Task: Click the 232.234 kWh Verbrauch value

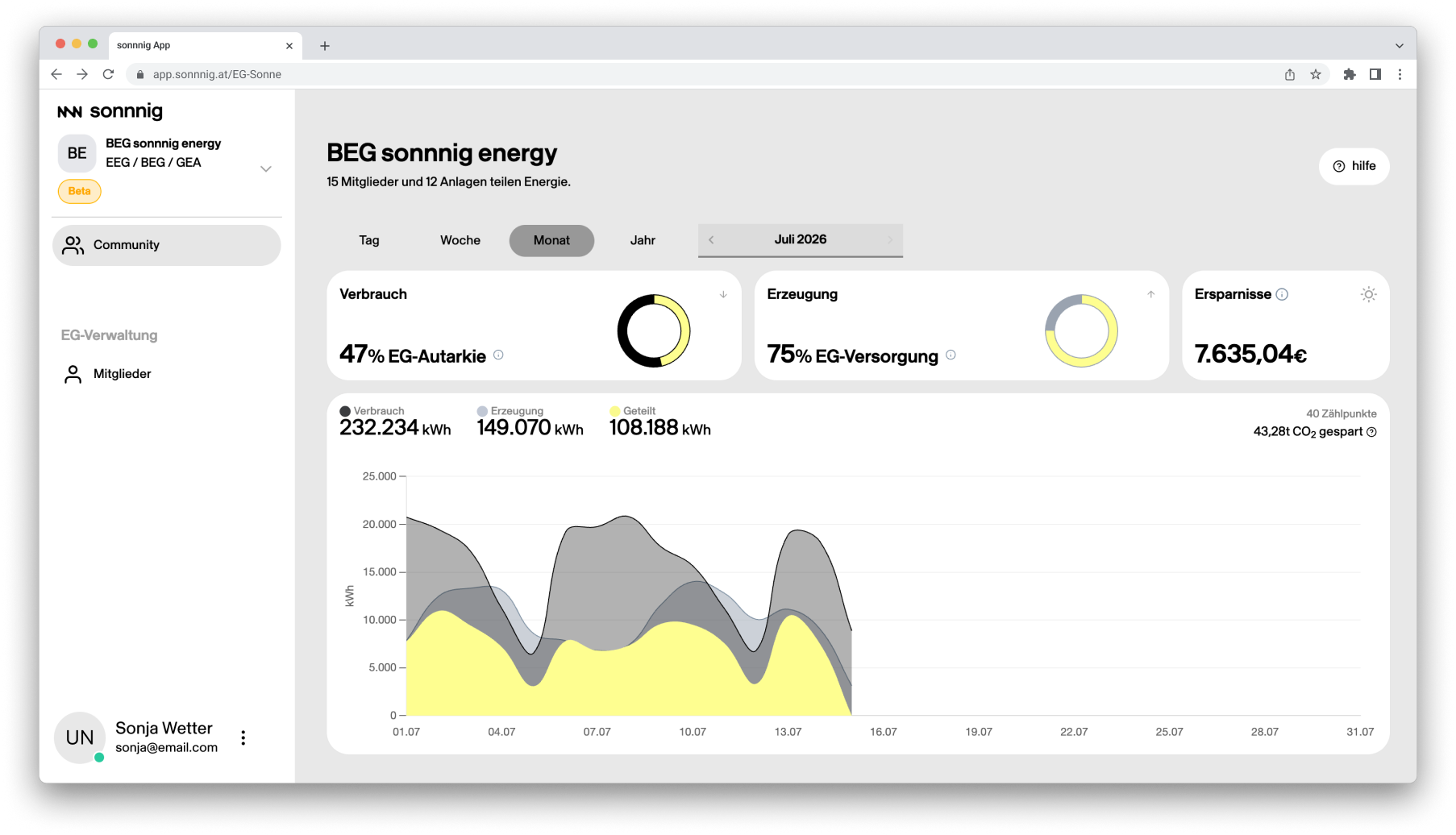Action: [x=395, y=428]
